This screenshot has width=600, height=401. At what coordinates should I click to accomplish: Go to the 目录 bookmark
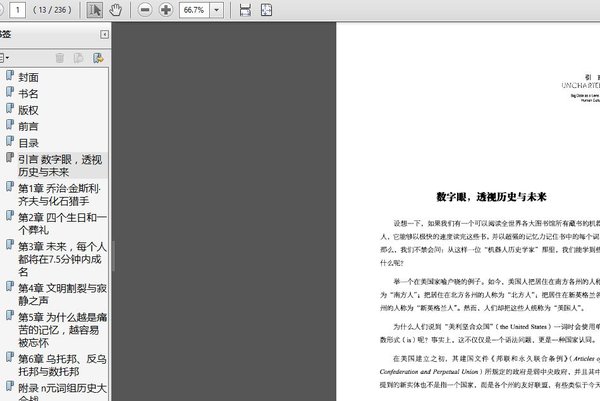(x=28, y=143)
